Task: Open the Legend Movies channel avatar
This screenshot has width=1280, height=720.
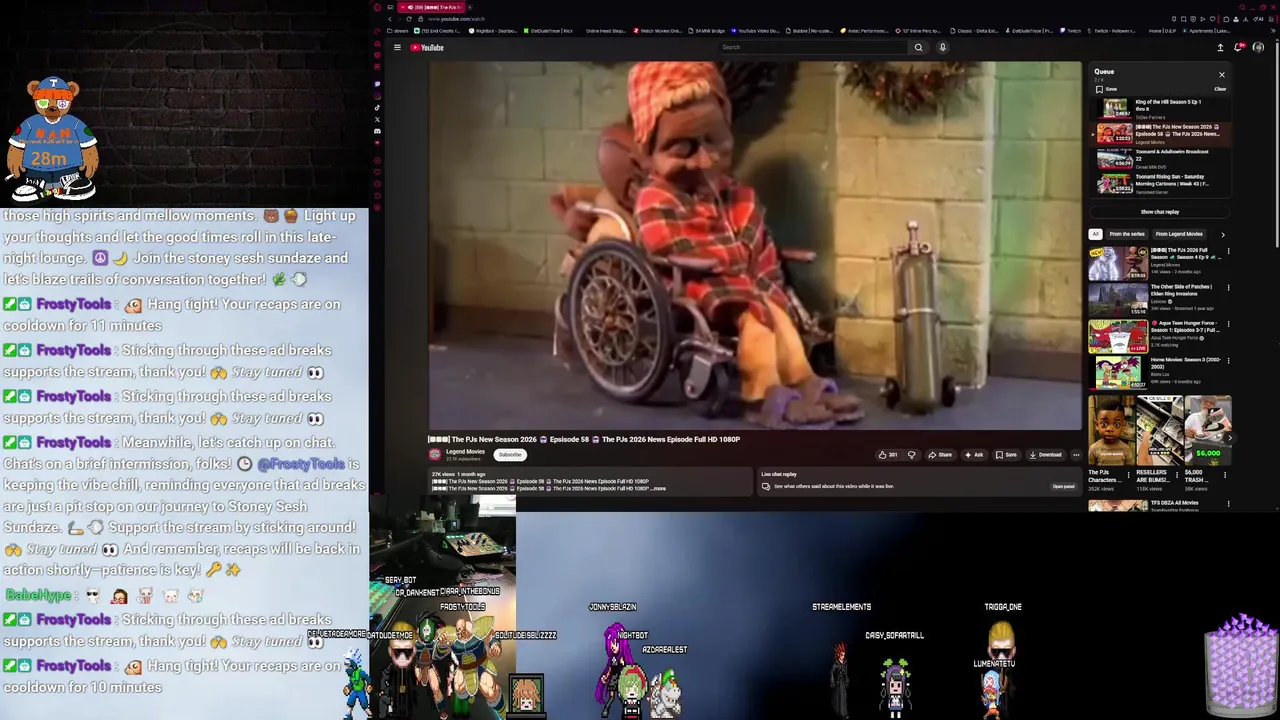Action: [435, 454]
